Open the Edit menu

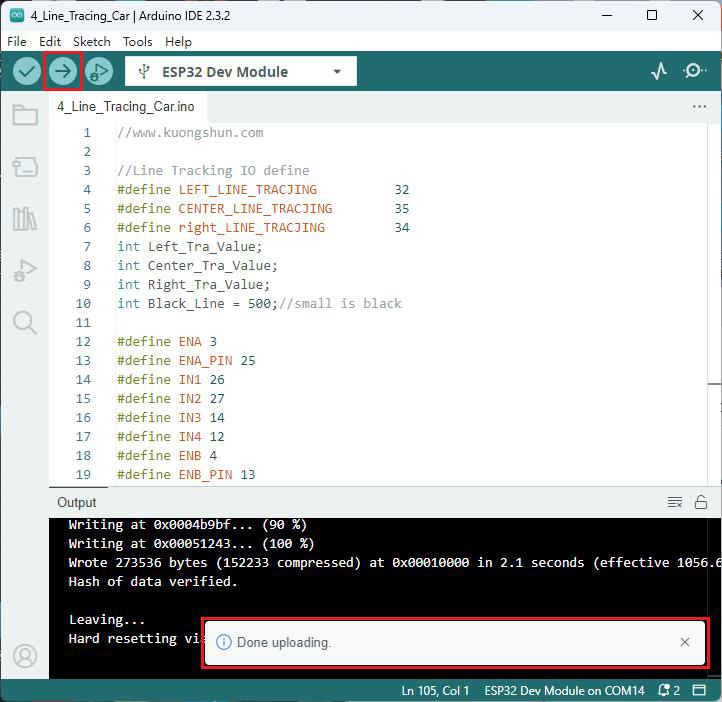point(50,42)
